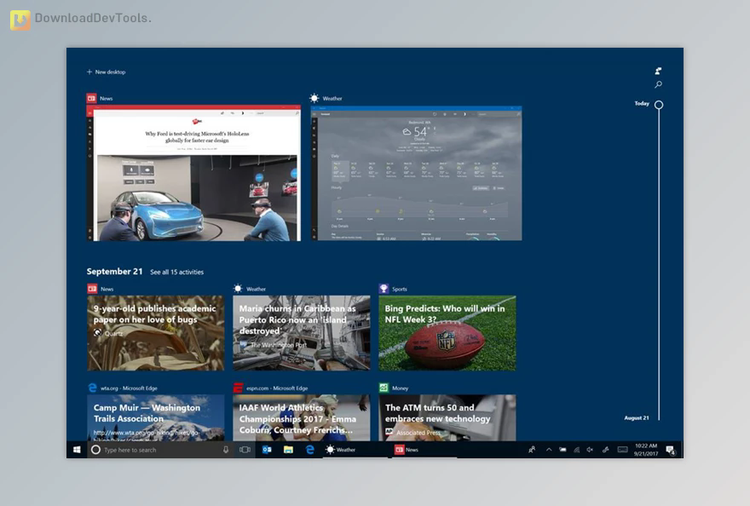Image resolution: width=750 pixels, height=506 pixels.
Task: Click the Cortana circle icon
Action: [96, 450]
